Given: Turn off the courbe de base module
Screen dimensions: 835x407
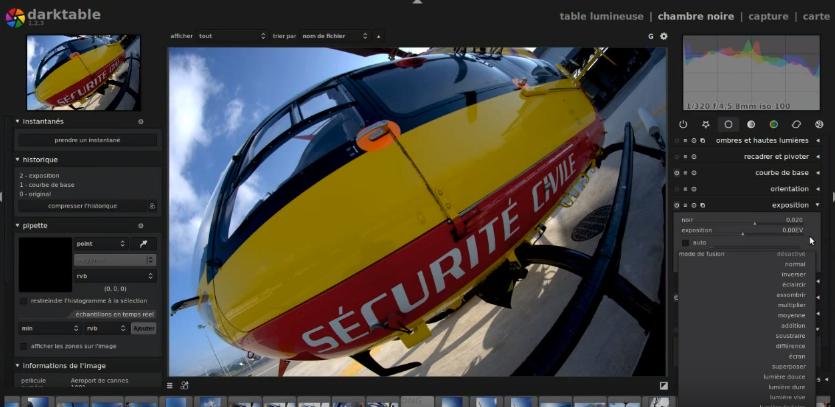Looking at the screenshot, I should click(x=676, y=173).
